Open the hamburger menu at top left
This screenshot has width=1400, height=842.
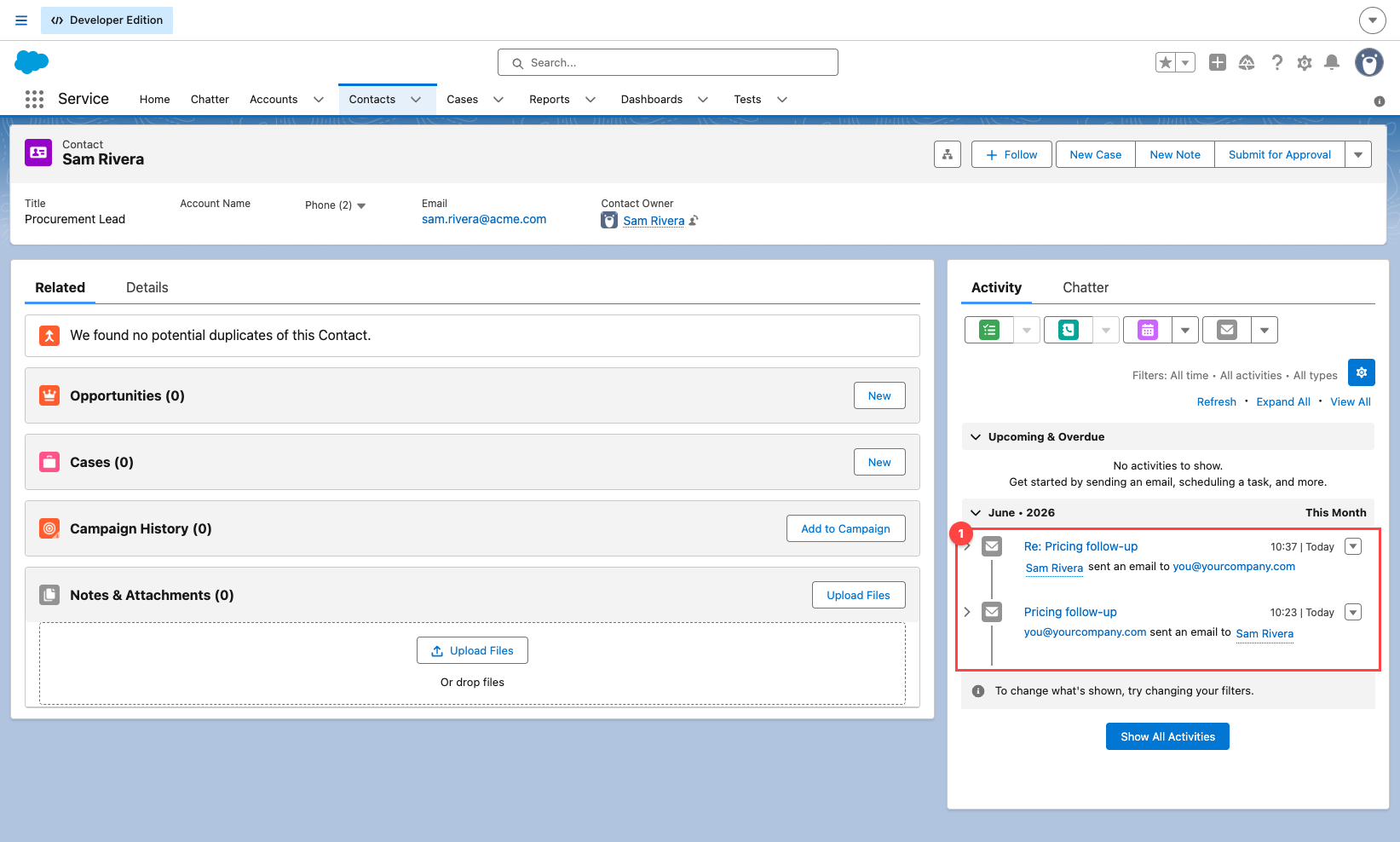pos(21,20)
